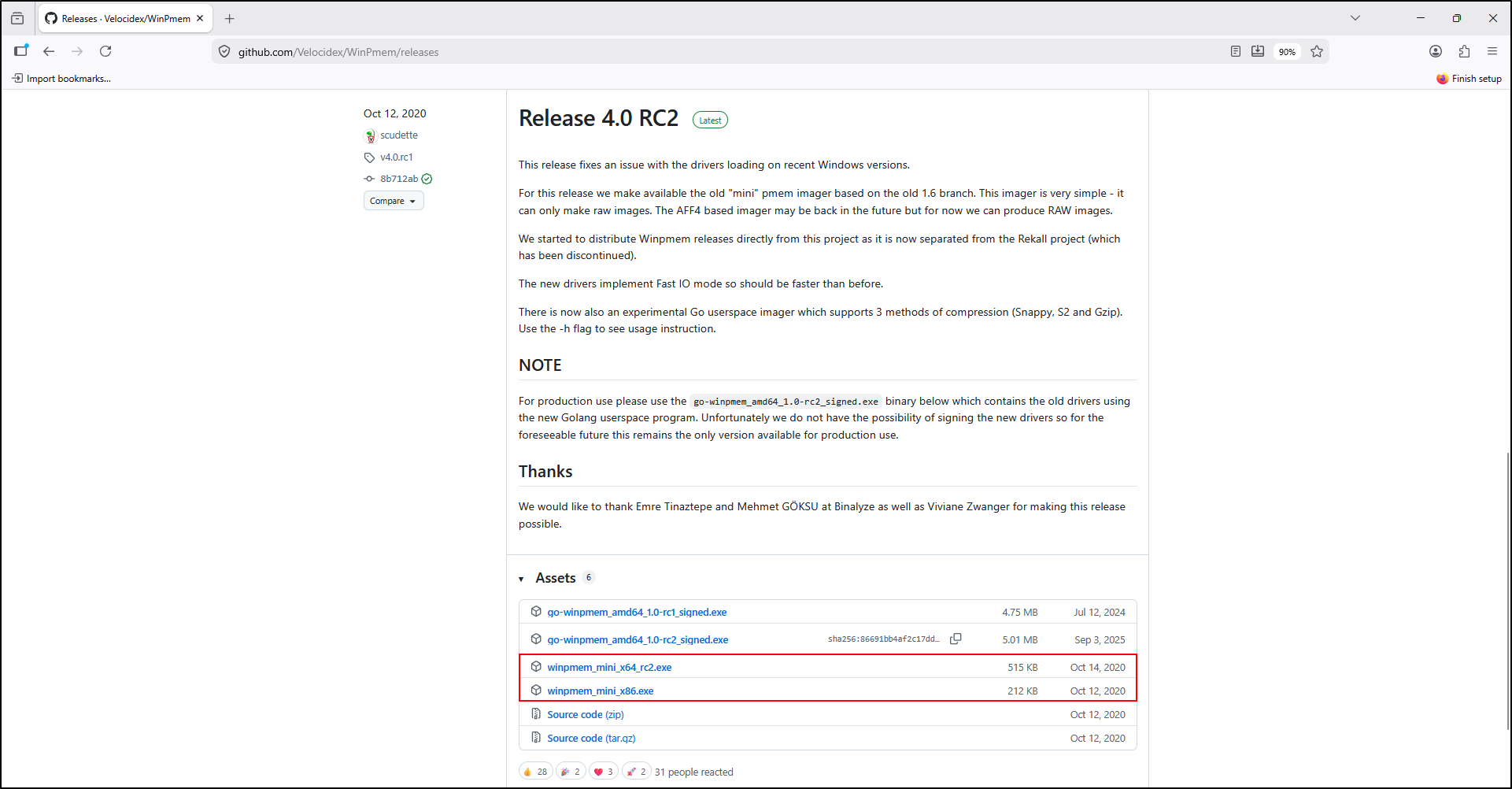The image size is (1512, 789).
Task: Click the Oct 12, 2020 release date
Action: pos(394,113)
